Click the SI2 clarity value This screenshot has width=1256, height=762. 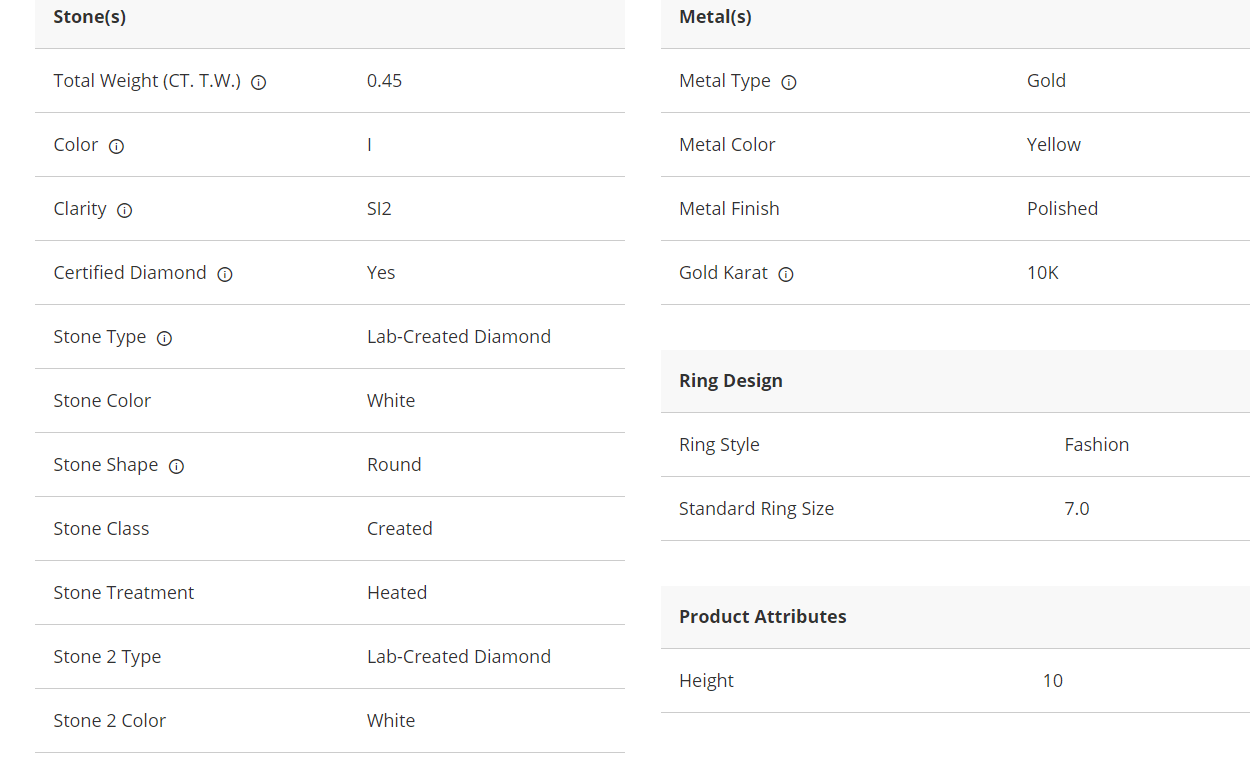(x=379, y=209)
